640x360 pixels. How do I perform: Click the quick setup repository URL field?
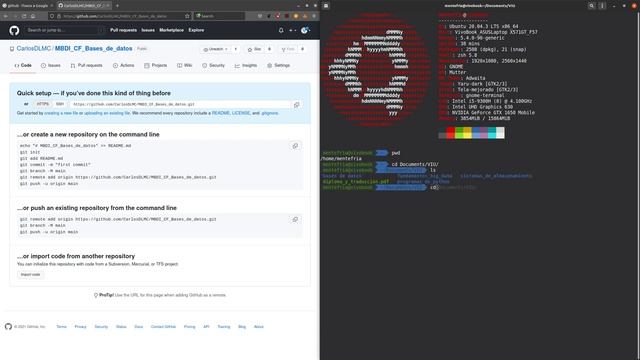180,104
